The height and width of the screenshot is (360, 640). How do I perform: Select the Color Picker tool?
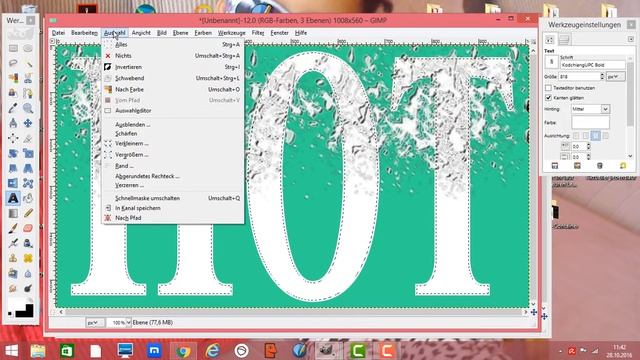tap(13, 108)
